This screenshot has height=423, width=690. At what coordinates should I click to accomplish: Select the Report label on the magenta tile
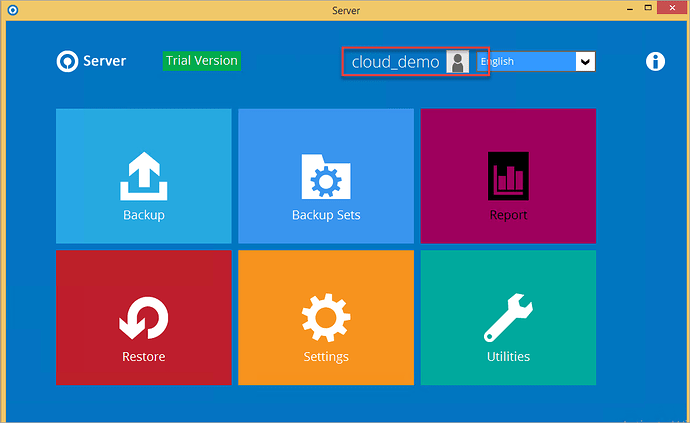(x=508, y=215)
